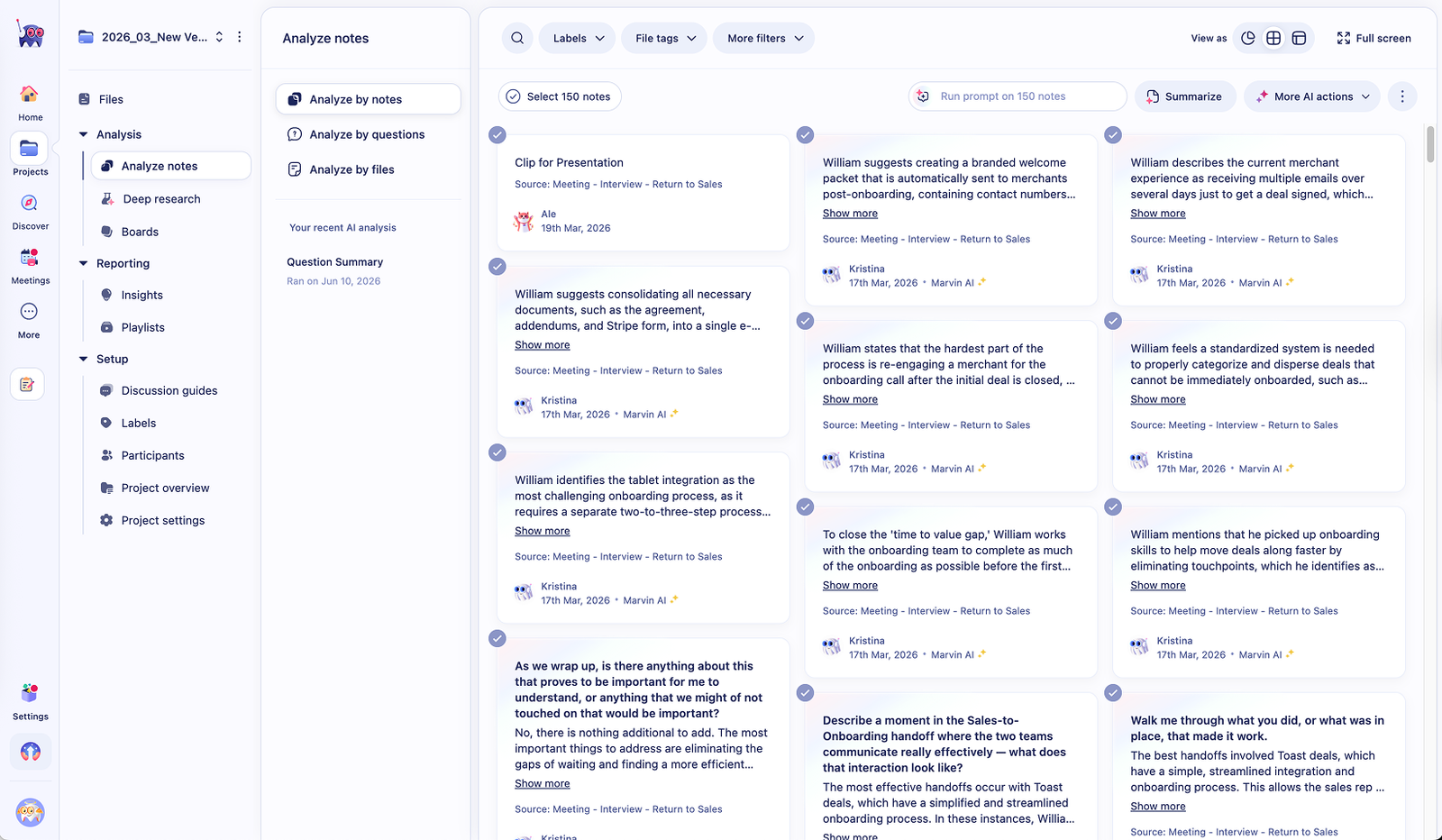Switch to the grid view icon
1442x840 pixels.
coord(1273,38)
